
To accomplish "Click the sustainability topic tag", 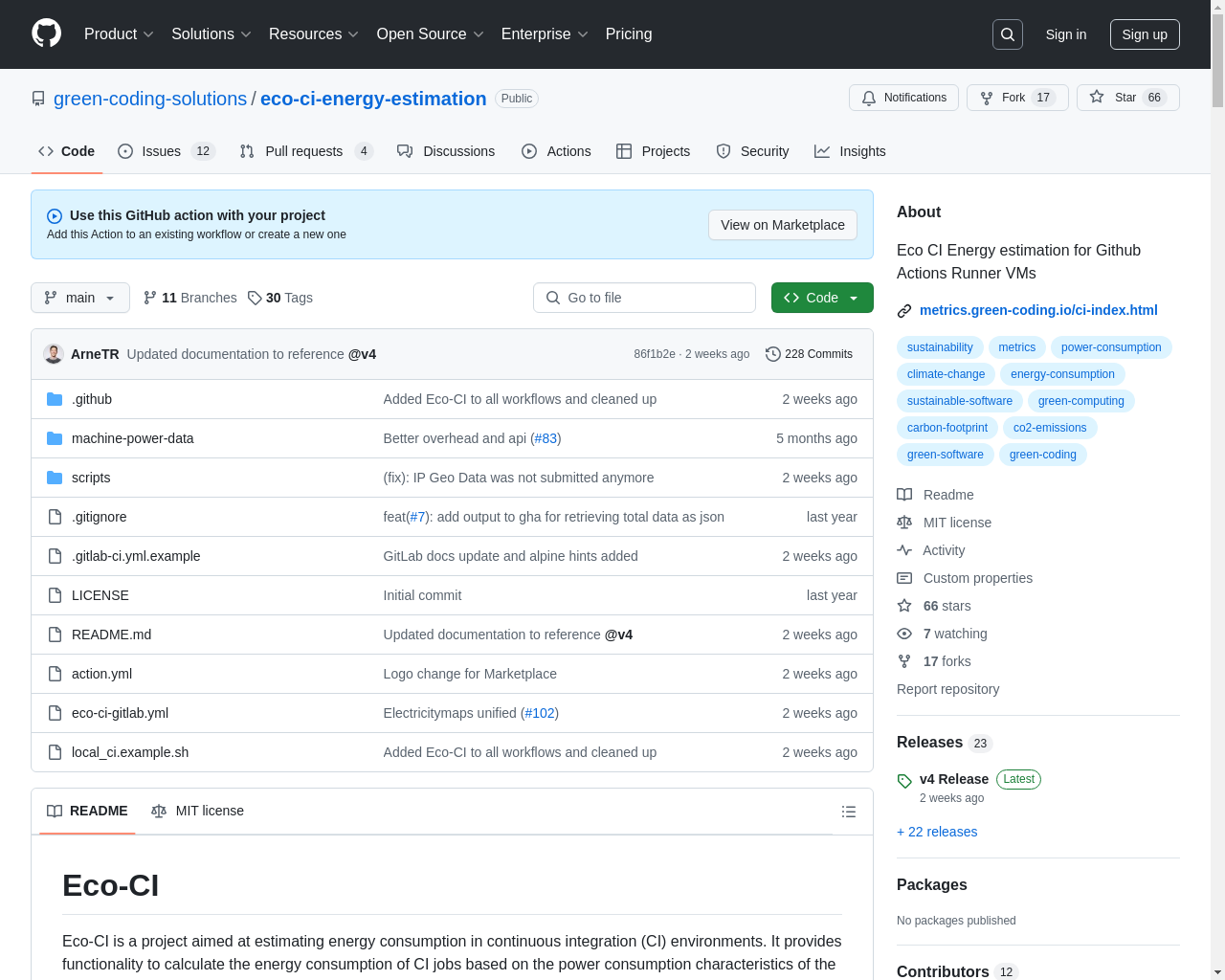I will (x=940, y=347).
